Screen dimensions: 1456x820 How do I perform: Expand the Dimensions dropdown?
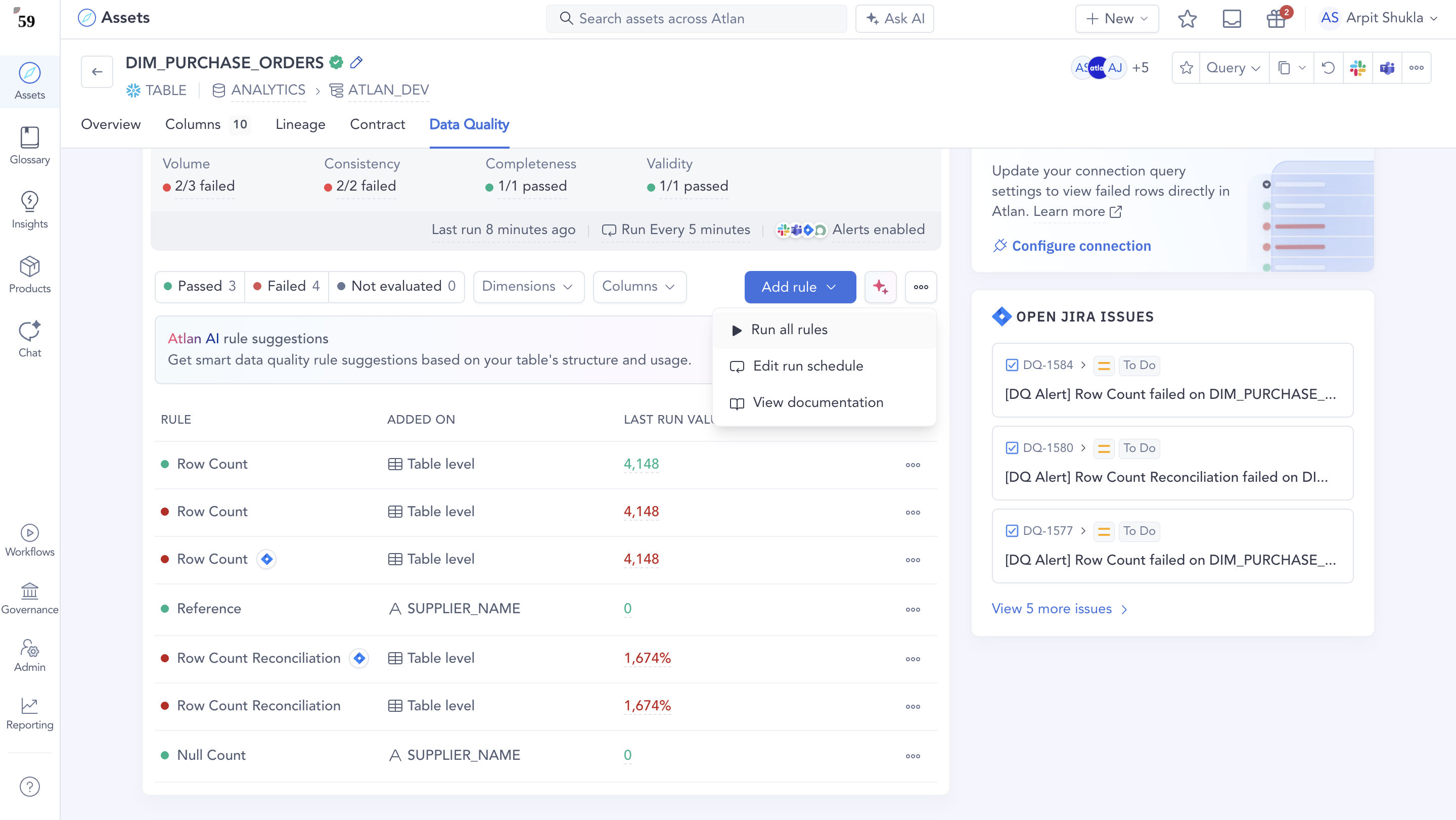528,287
